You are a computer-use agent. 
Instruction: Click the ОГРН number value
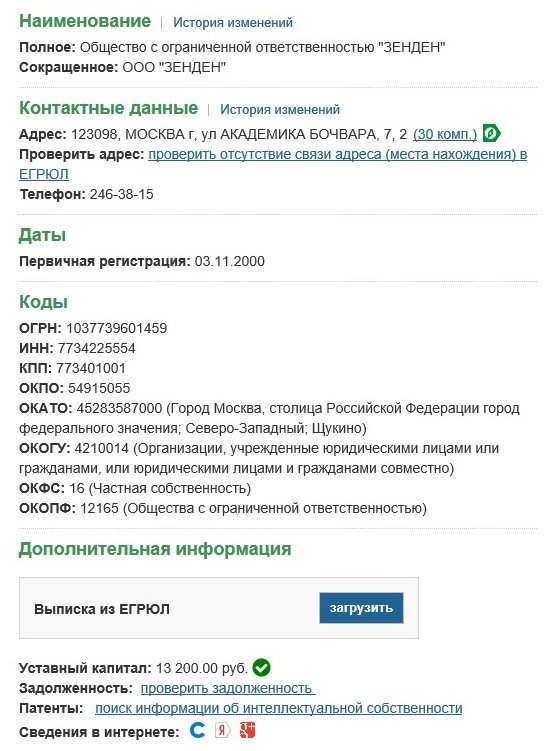[x=116, y=328]
